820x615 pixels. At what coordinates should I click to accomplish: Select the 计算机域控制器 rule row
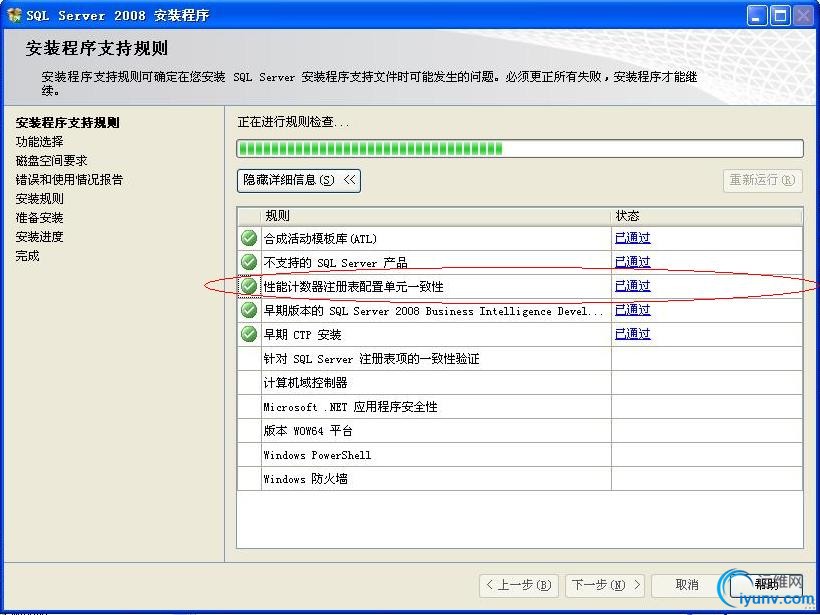pos(520,382)
